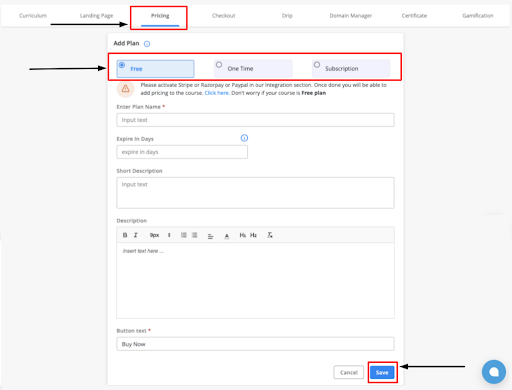This screenshot has height=390, width=512.
Task: Focus the Button text field showing Buy Now
Action: point(255,344)
